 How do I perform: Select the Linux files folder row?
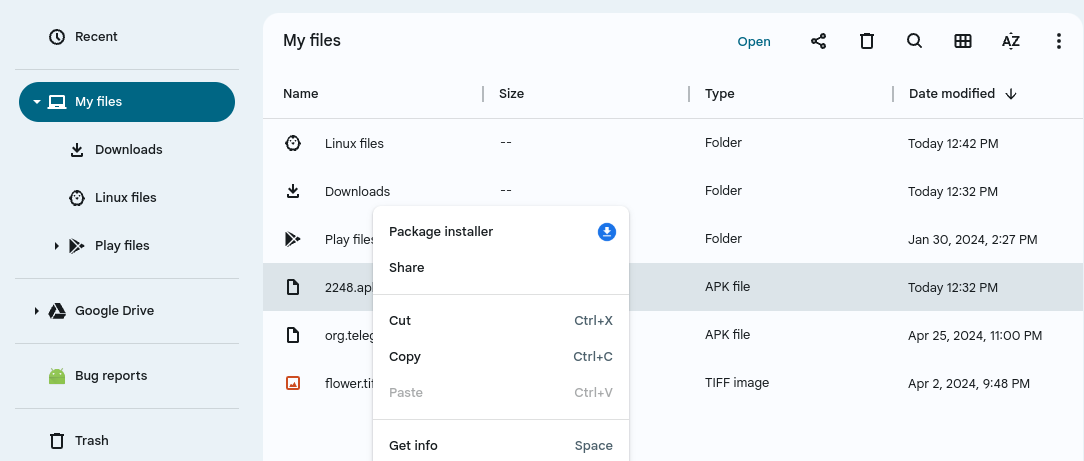[x=673, y=143]
